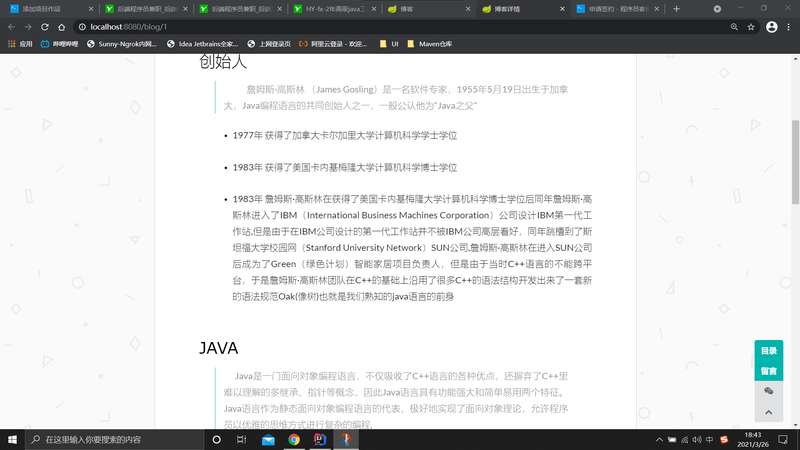Toggle the 中 input language indicator
800x450 pixels.
click(x=710, y=439)
